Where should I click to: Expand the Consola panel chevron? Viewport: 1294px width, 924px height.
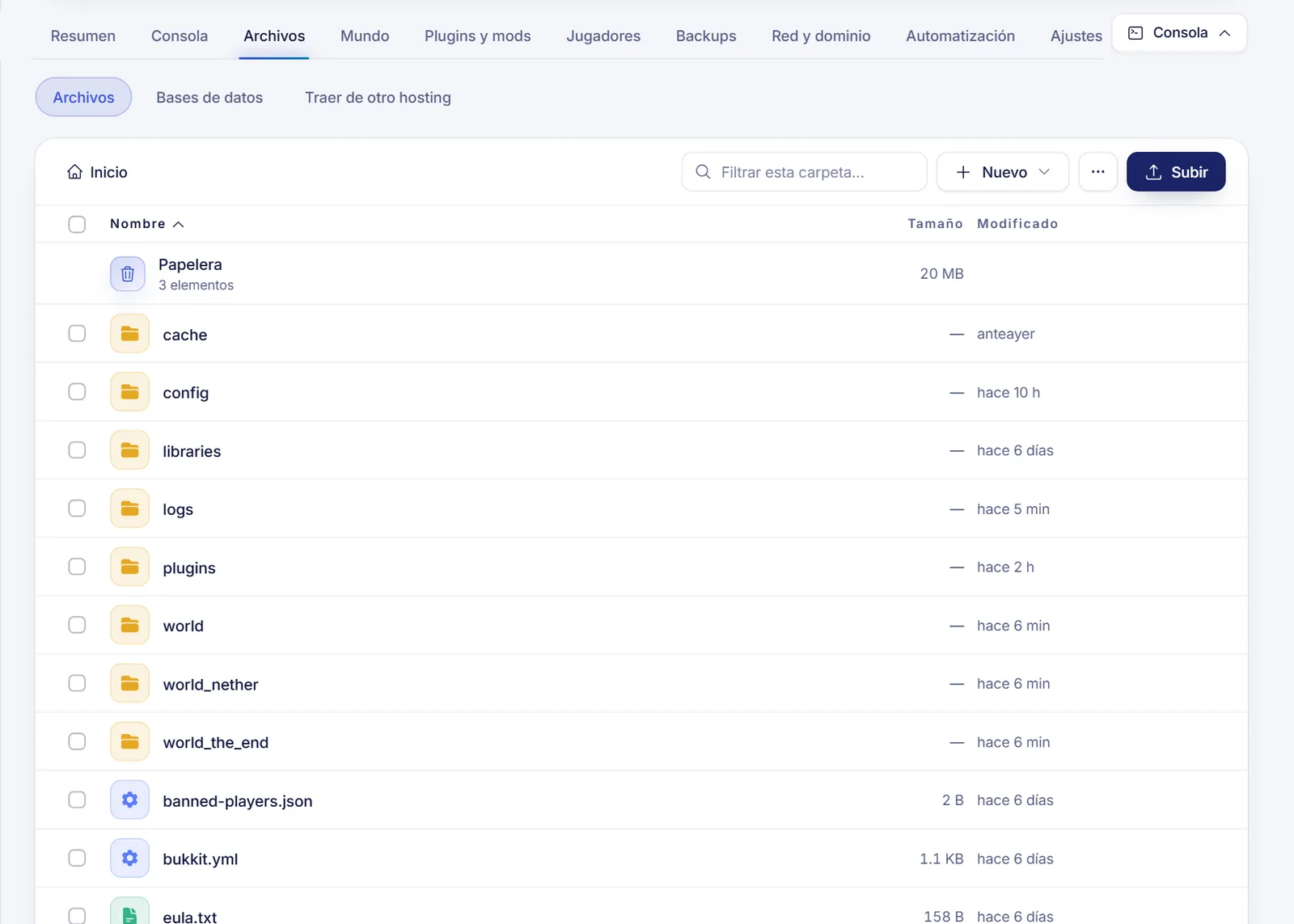coord(1224,33)
